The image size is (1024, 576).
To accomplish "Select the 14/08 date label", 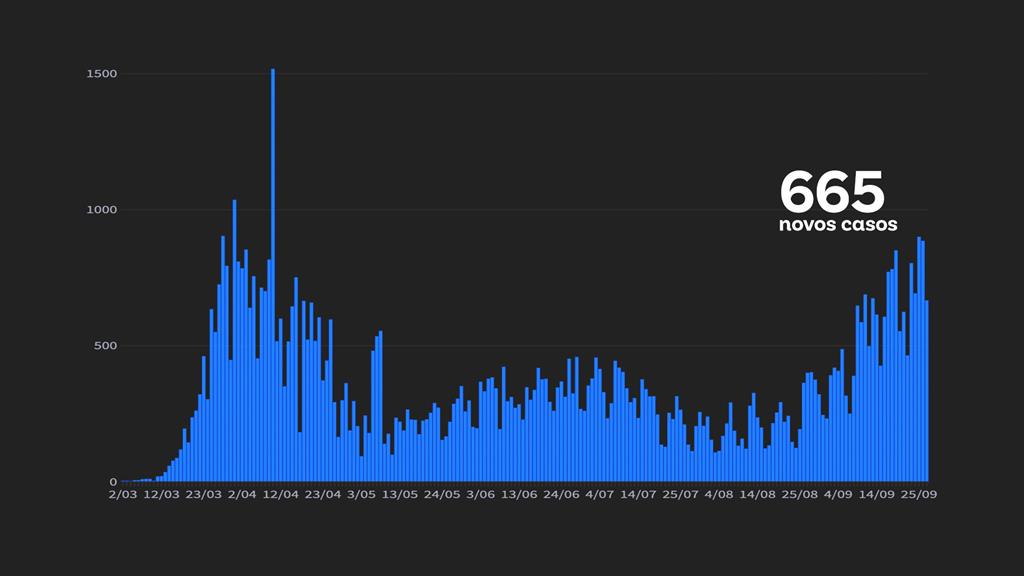I will [x=758, y=494].
